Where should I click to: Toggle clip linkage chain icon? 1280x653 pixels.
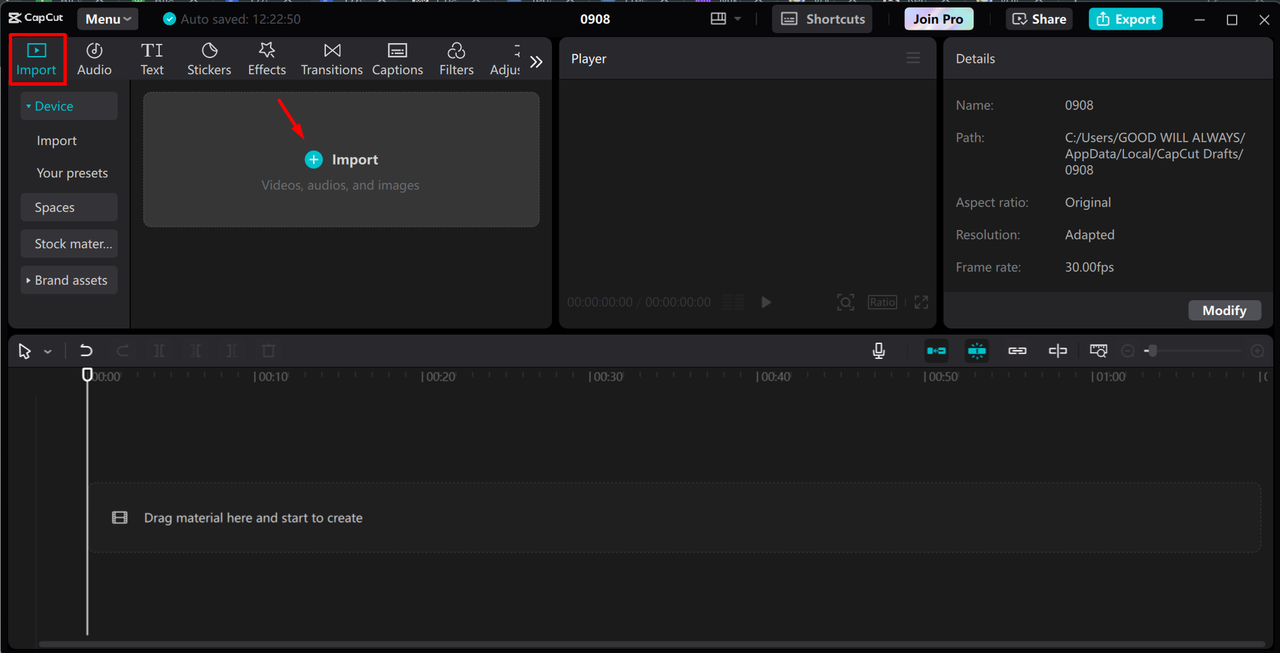click(1017, 351)
